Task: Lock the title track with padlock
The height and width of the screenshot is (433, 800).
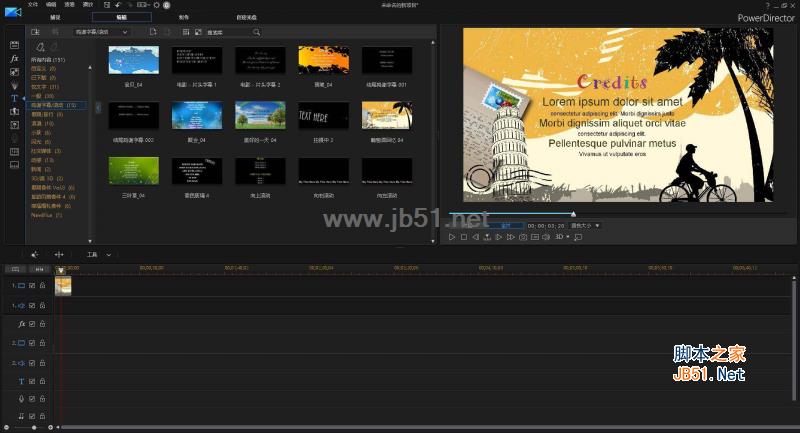Action: (42, 381)
